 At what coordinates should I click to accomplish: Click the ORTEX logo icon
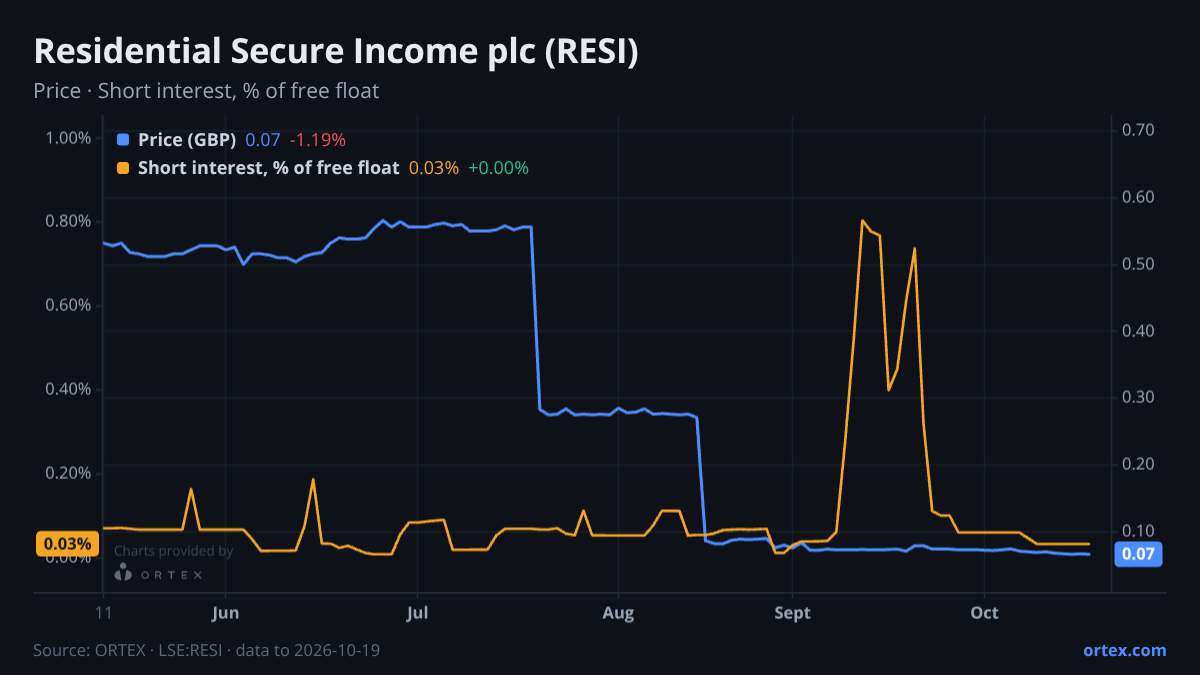[123, 573]
